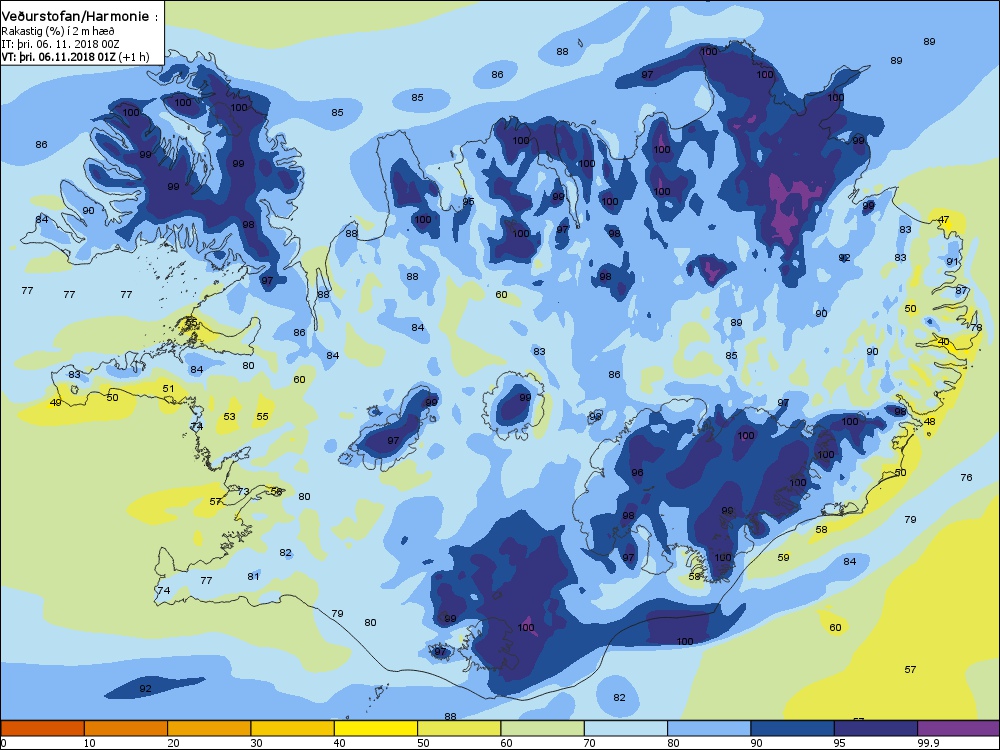Screen dimensions: 1000x750
Task: Click the map humidity value 40 in the east
Action: pyautogui.click(x=943, y=341)
